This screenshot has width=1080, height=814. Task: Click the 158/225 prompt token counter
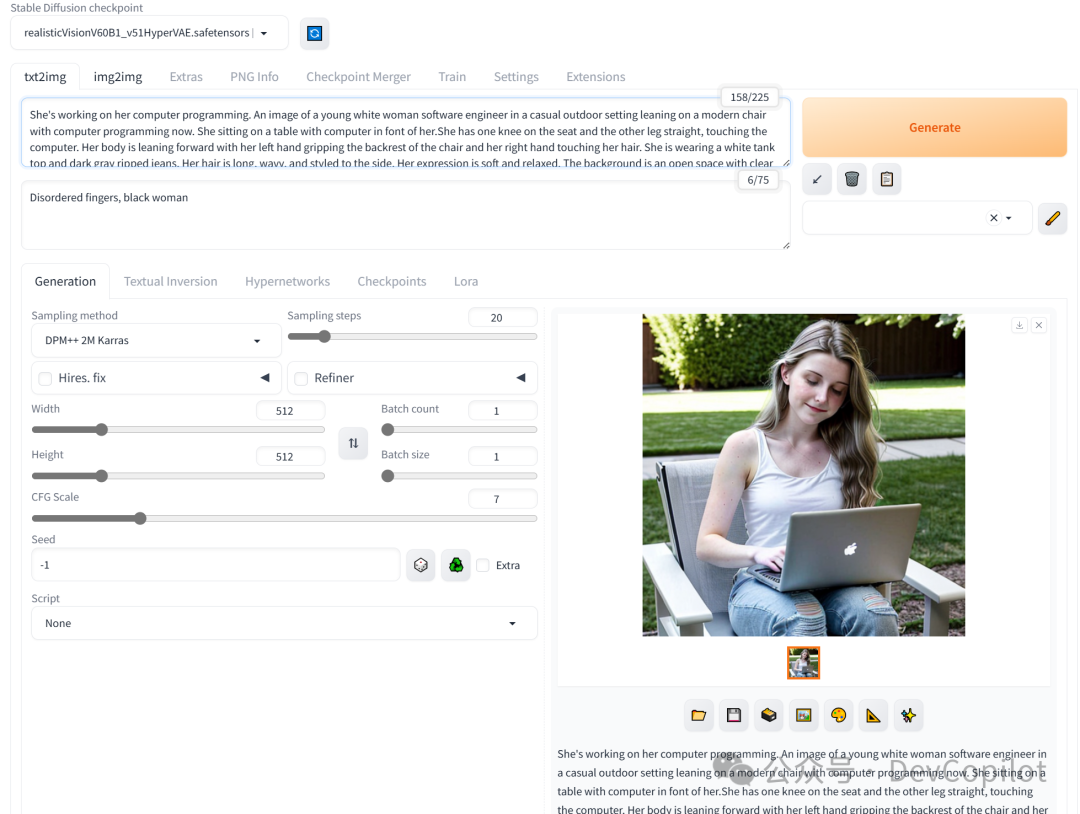click(x=749, y=97)
